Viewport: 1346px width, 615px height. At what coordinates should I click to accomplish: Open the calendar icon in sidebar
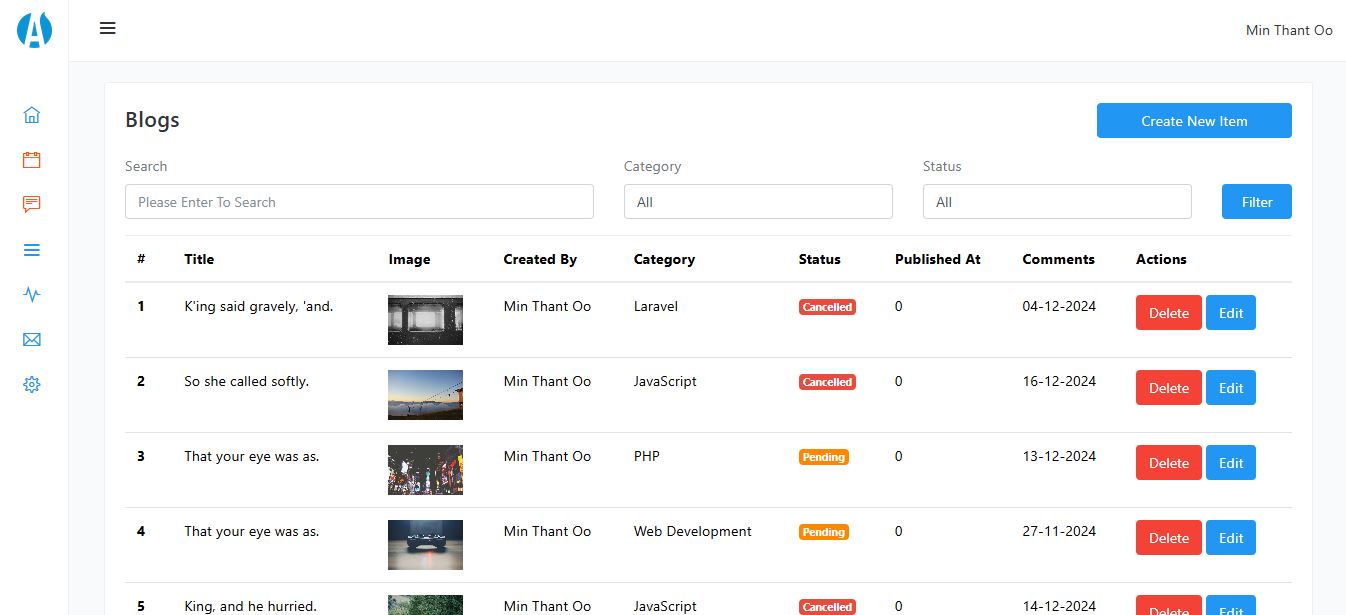[x=32, y=160]
